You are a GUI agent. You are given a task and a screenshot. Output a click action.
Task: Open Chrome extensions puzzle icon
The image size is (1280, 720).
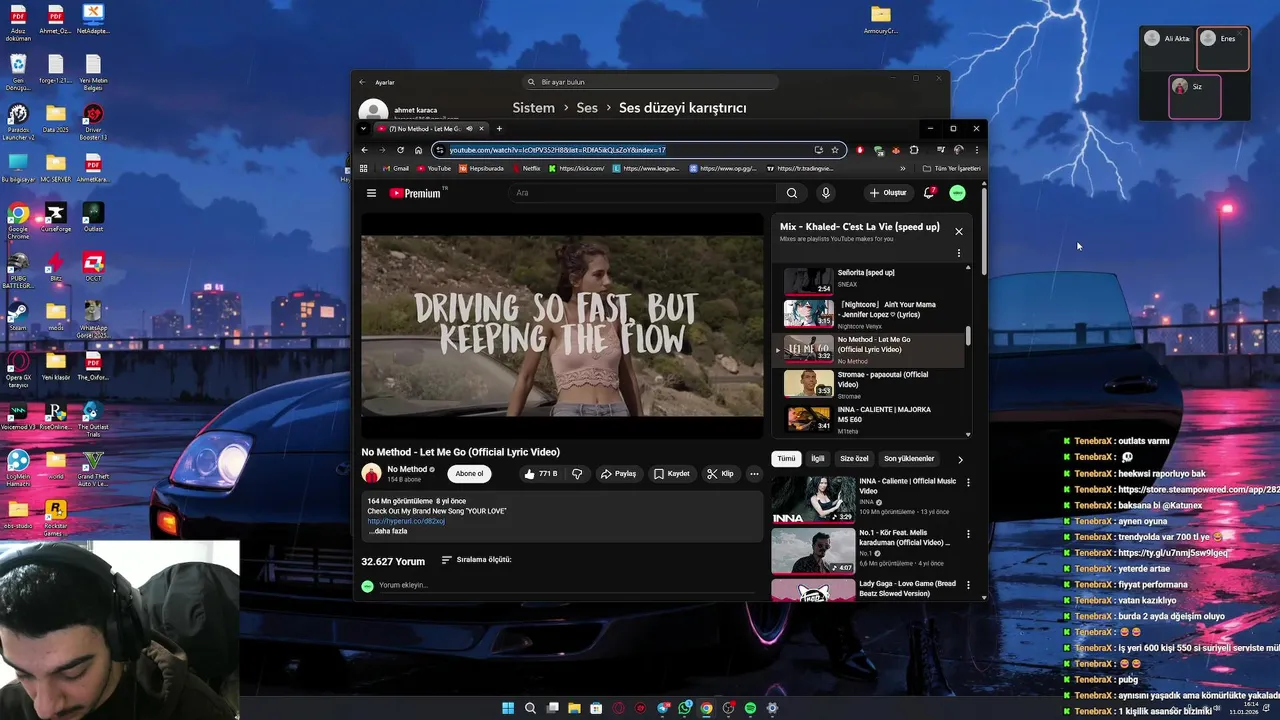tap(913, 150)
